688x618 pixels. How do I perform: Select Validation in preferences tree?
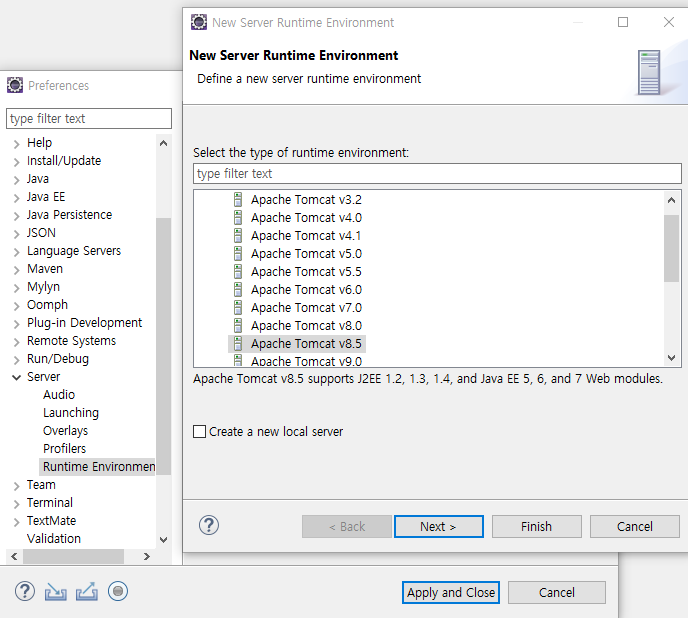pyautogui.click(x=54, y=539)
